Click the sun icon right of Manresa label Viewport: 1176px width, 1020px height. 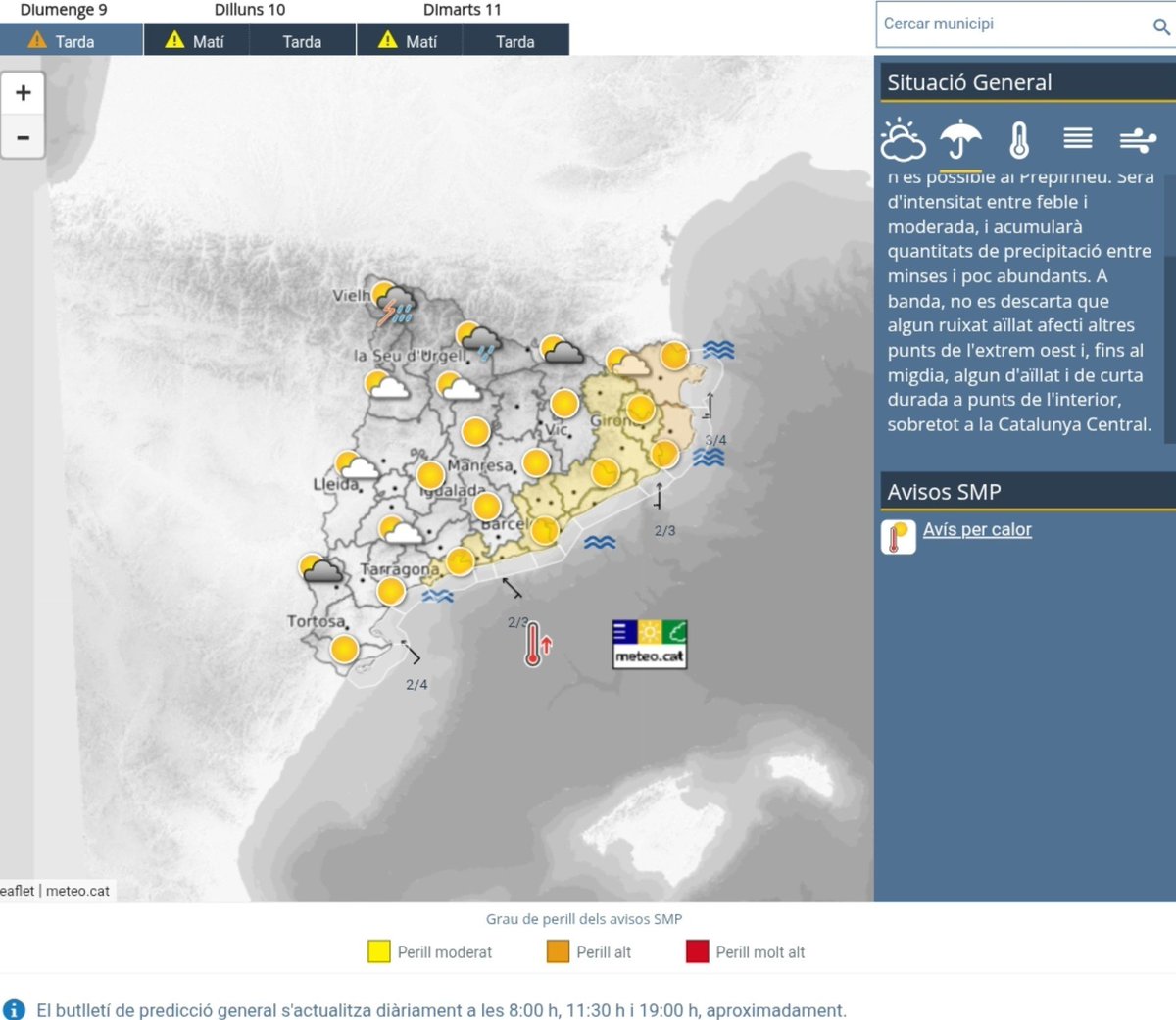pos(536,462)
